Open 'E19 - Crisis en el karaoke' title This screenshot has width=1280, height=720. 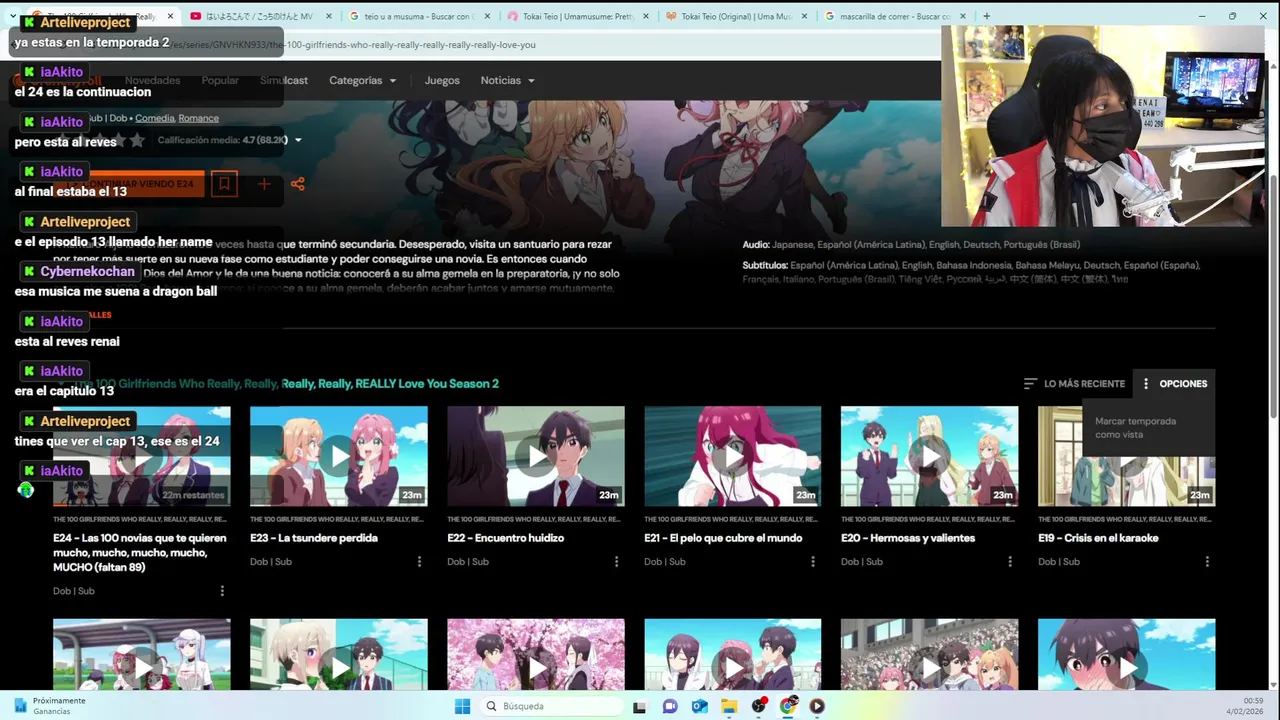pos(1098,538)
